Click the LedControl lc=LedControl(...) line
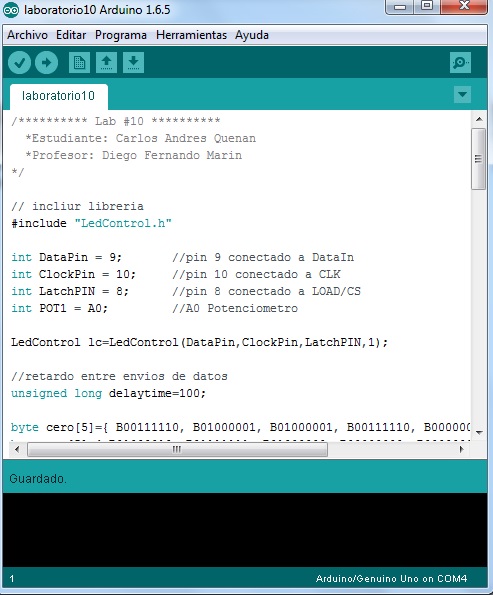Image resolution: width=493 pixels, height=595 pixels. (x=200, y=342)
